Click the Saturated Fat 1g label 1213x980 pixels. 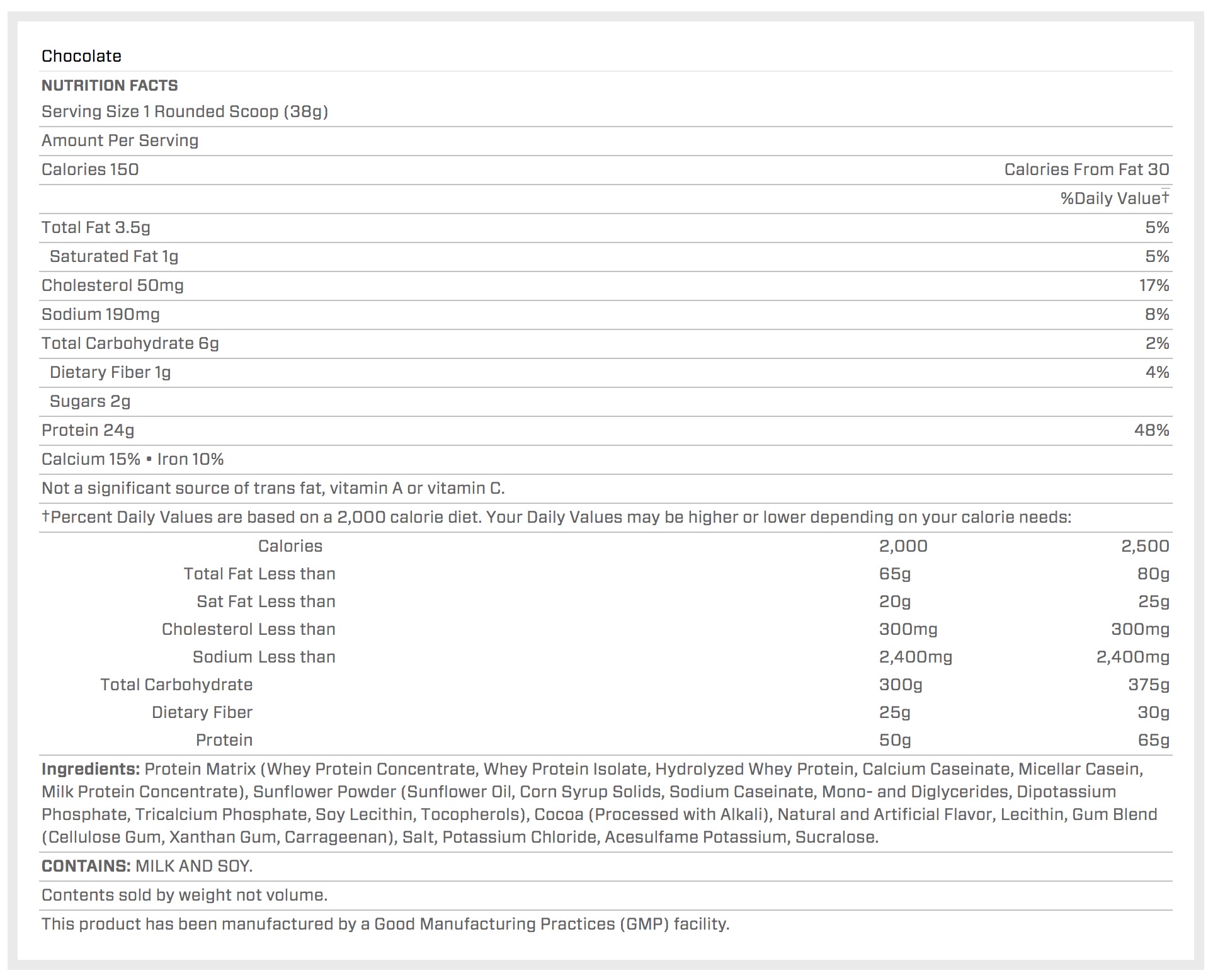point(114,256)
